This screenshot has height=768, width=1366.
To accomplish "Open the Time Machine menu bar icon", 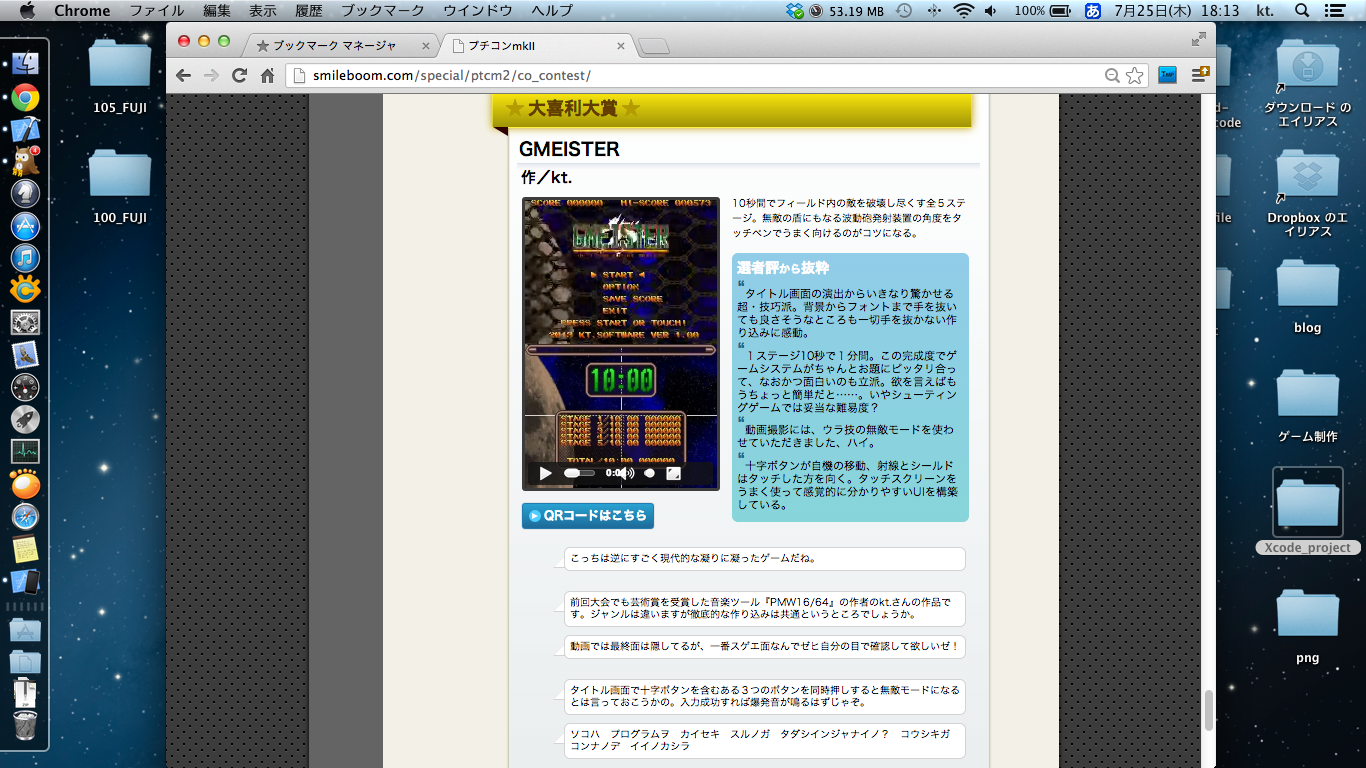I will pyautogui.click(x=904, y=11).
